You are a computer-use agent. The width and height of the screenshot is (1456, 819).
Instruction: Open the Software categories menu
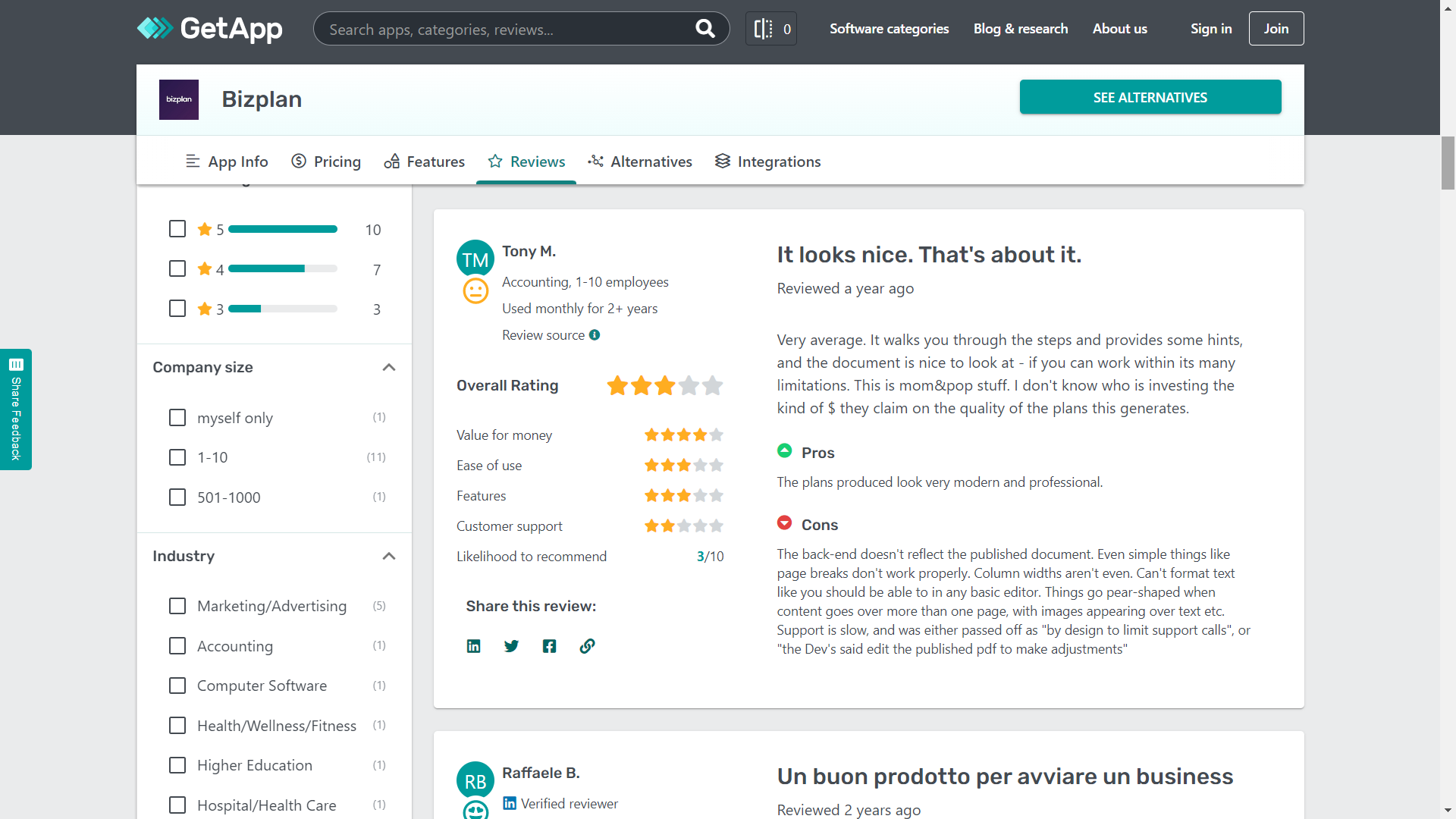(889, 29)
